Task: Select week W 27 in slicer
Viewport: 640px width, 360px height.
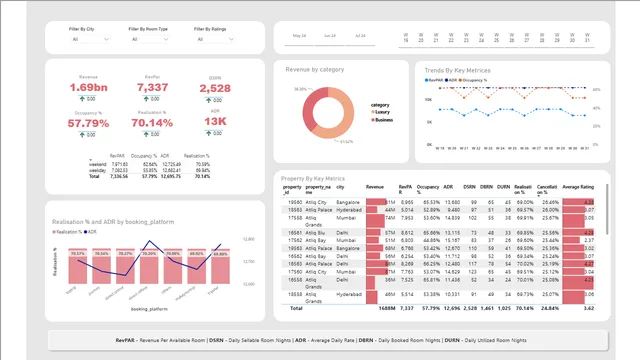Action: click(x=527, y=38)
